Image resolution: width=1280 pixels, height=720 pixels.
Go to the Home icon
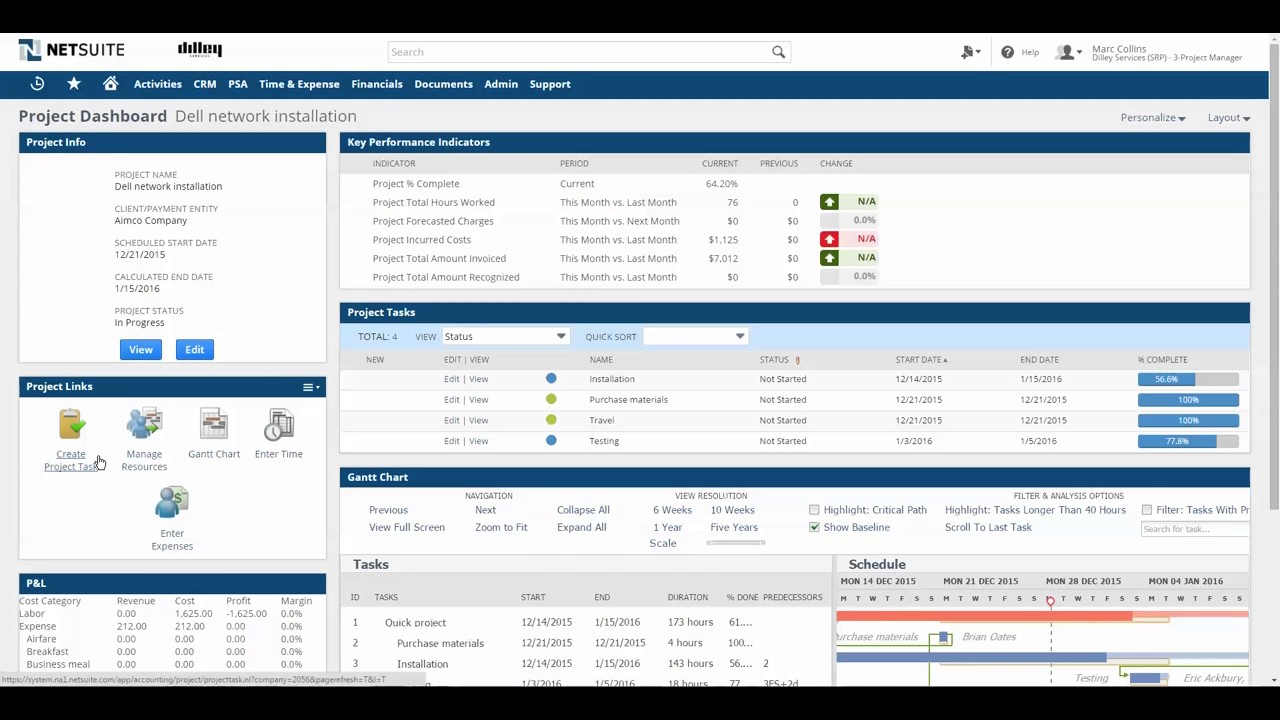[x=110, y=84]
